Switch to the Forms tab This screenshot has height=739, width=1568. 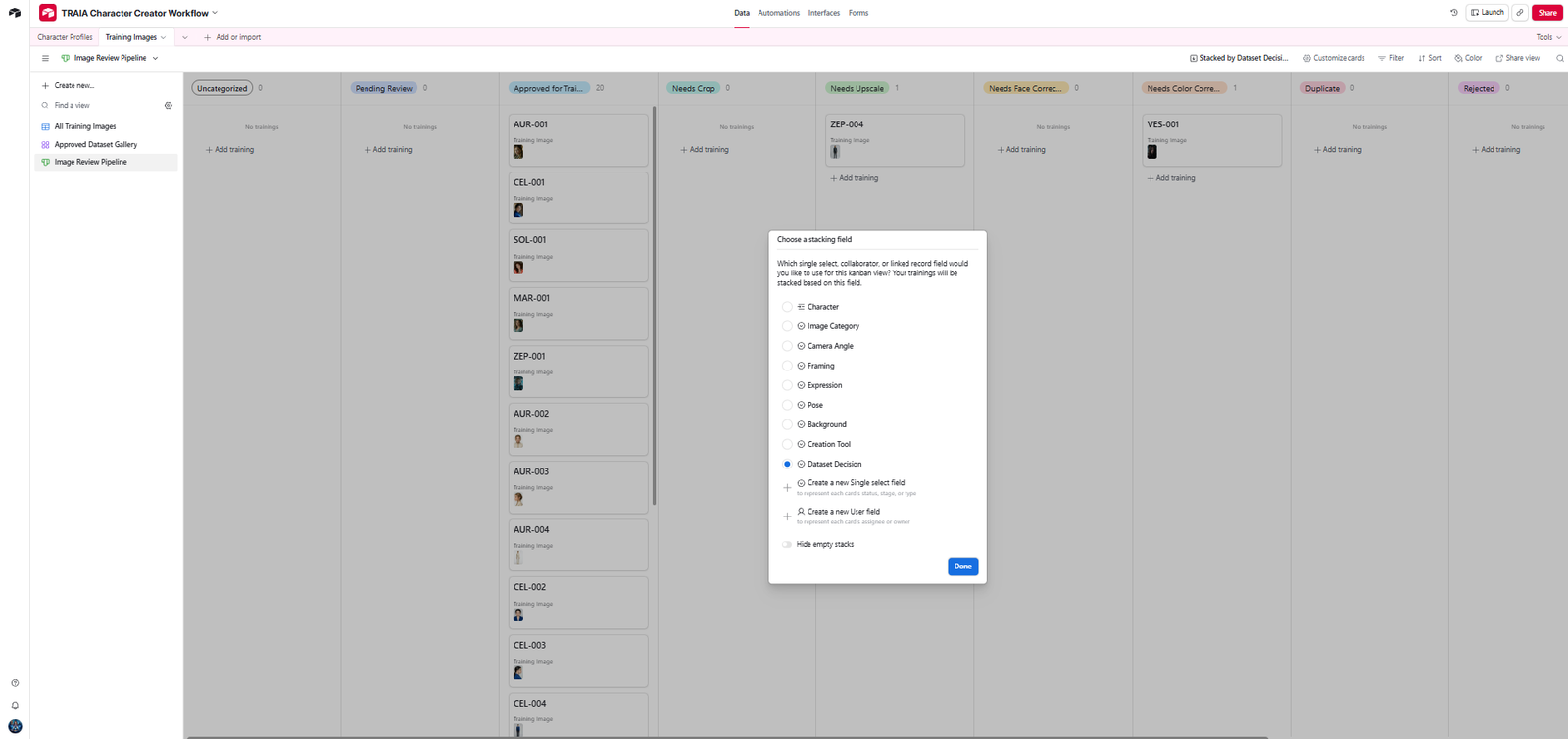coord(858,13)
